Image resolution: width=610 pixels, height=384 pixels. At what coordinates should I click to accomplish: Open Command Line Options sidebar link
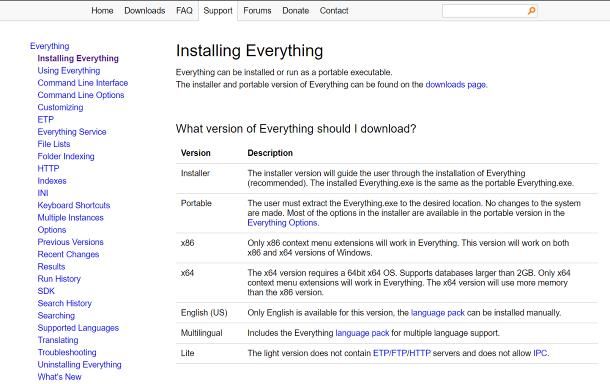pos(81,95)
